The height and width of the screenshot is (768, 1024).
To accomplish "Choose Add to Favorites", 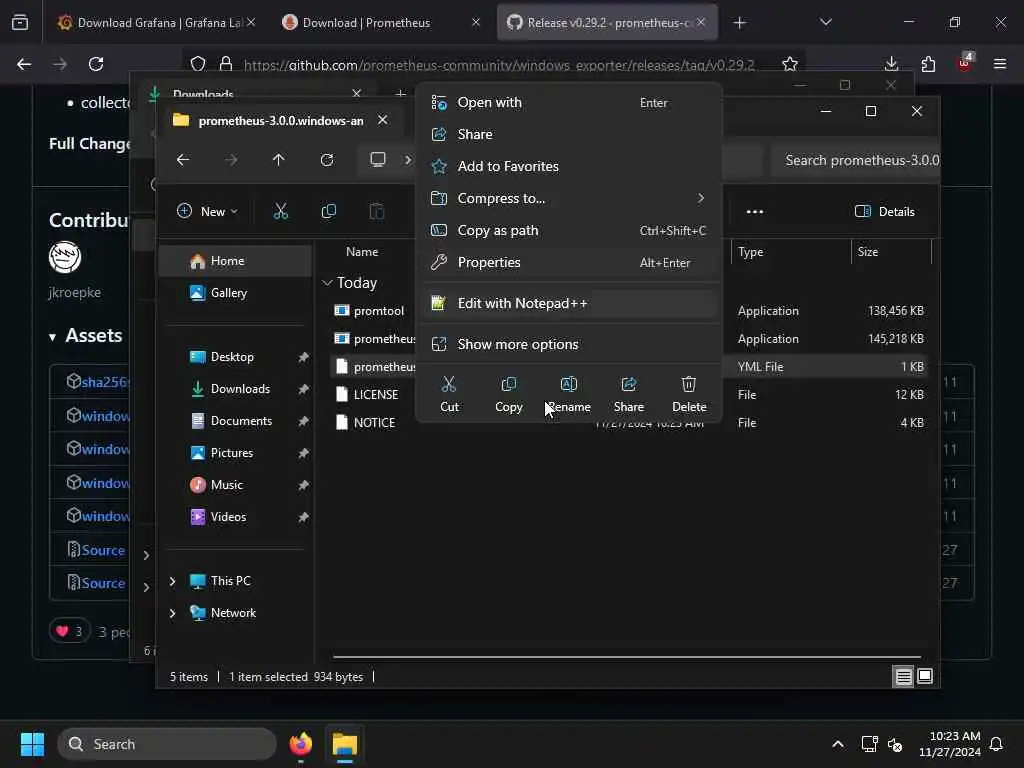I will tap(569, 166).
